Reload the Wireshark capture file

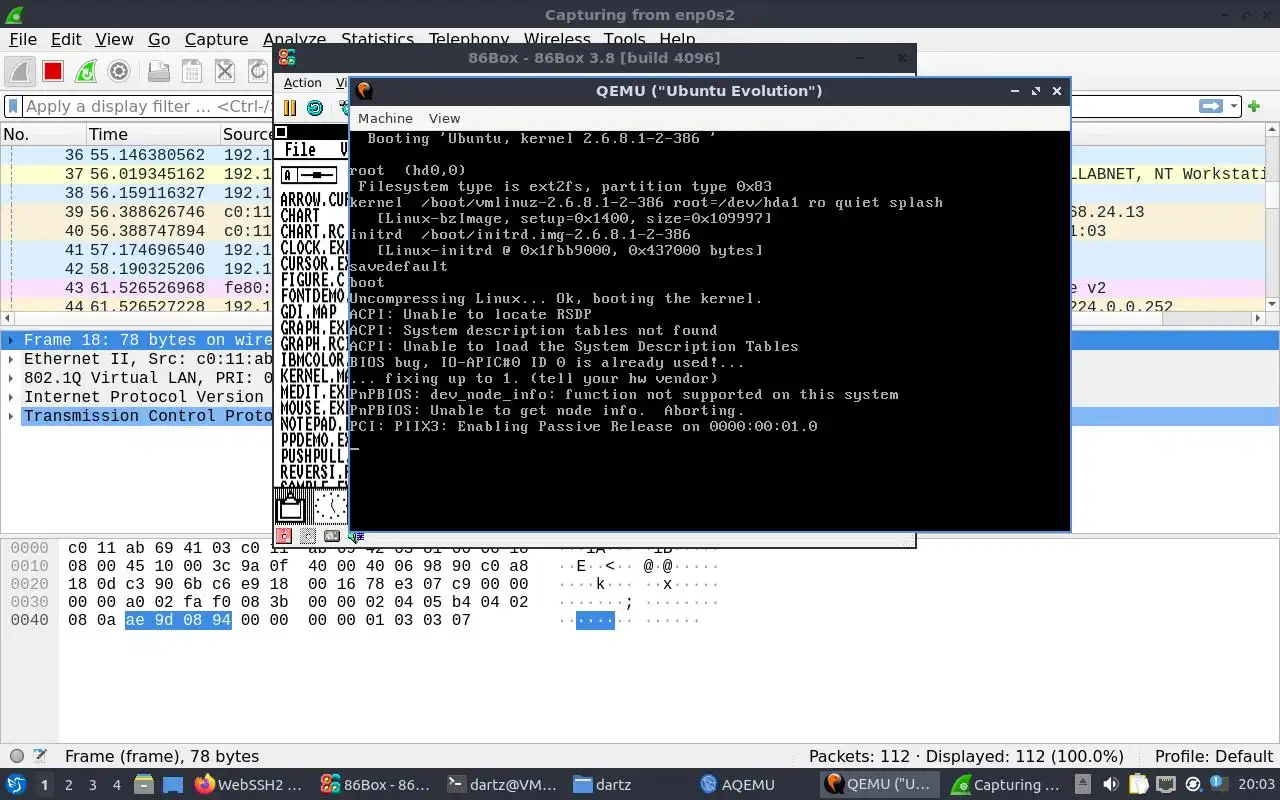point(258,71)
